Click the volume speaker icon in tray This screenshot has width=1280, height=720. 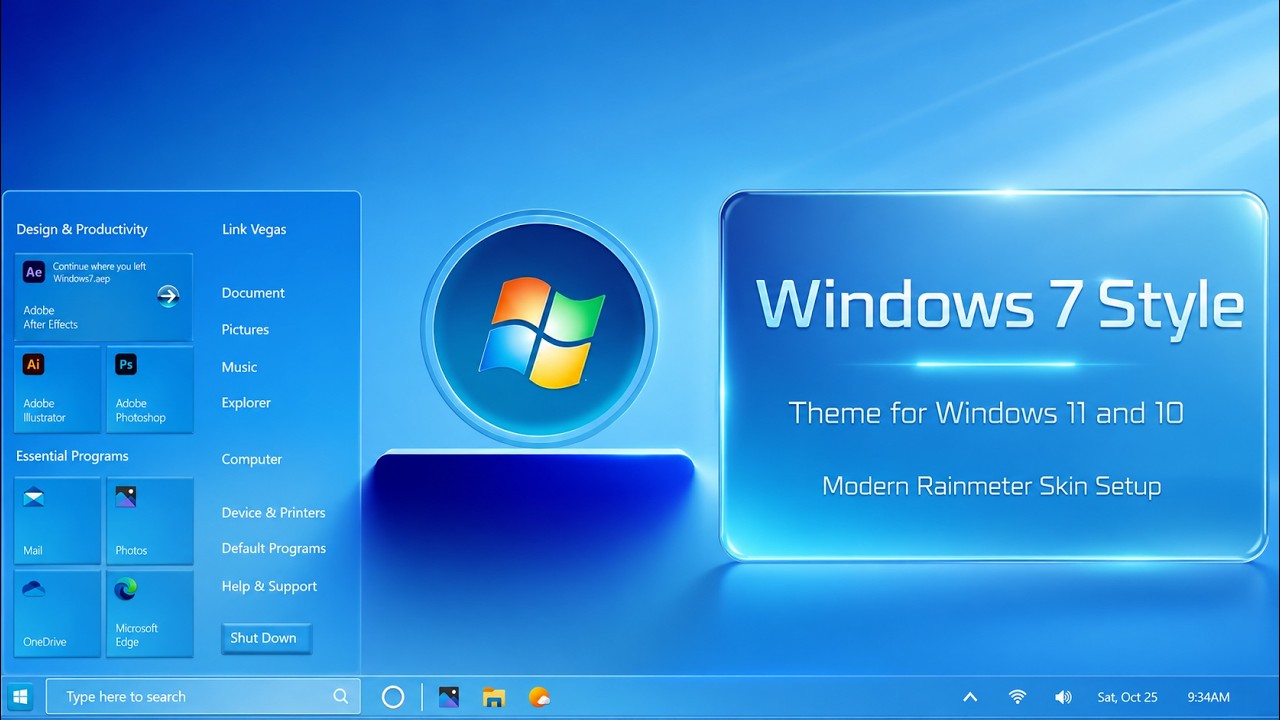click(x=1063, y=697)
